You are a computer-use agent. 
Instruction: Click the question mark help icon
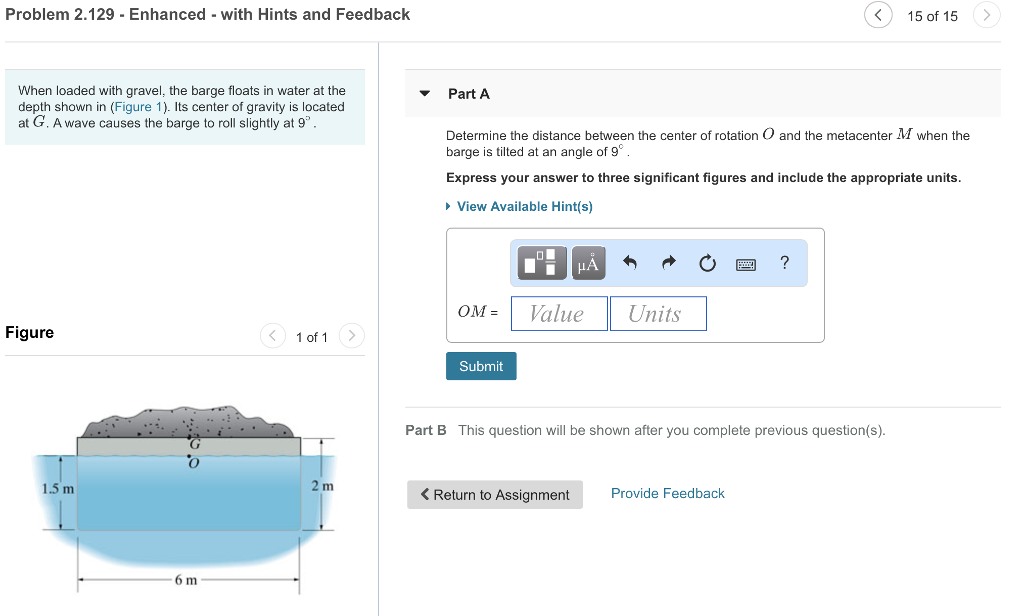[784, 263]
